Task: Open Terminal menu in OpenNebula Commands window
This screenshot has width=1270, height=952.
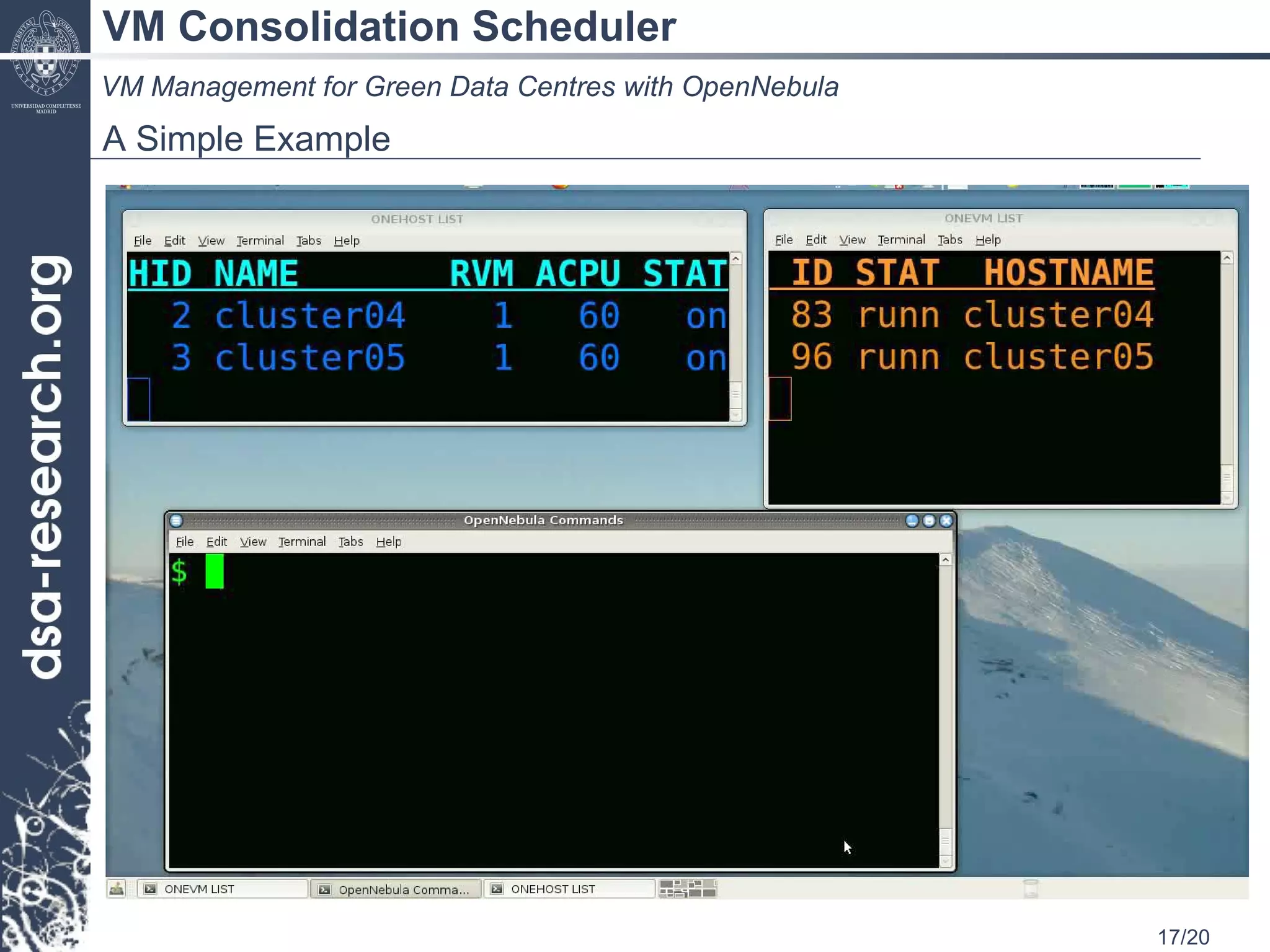Action: coord(302,542)
